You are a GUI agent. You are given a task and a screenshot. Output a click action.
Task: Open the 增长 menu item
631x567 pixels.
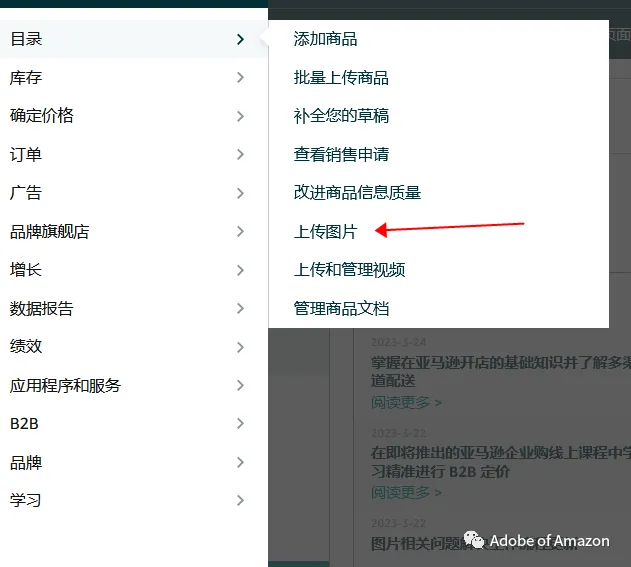(134, 270)
